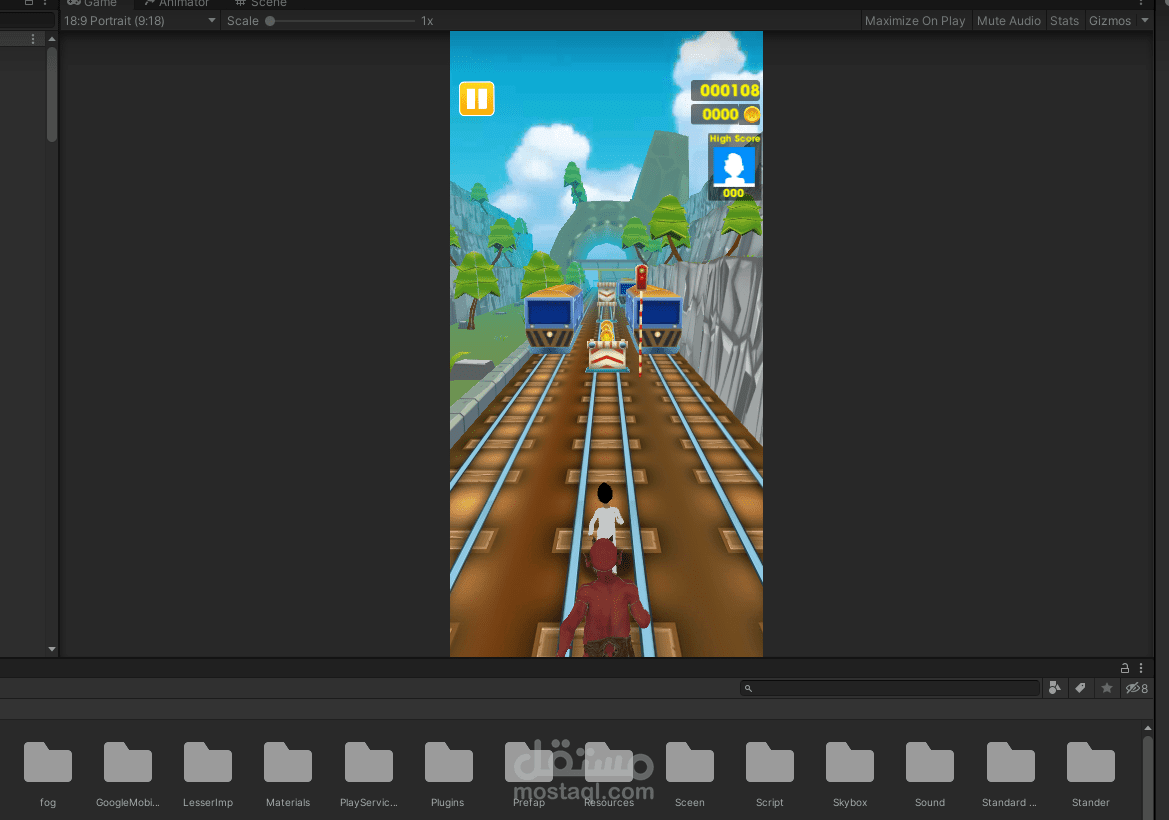Pause the game with the orange pause button
Image resolution: width=1169 pixels, height=820 pixels.
pyautogui.click(x=476, y=98)
